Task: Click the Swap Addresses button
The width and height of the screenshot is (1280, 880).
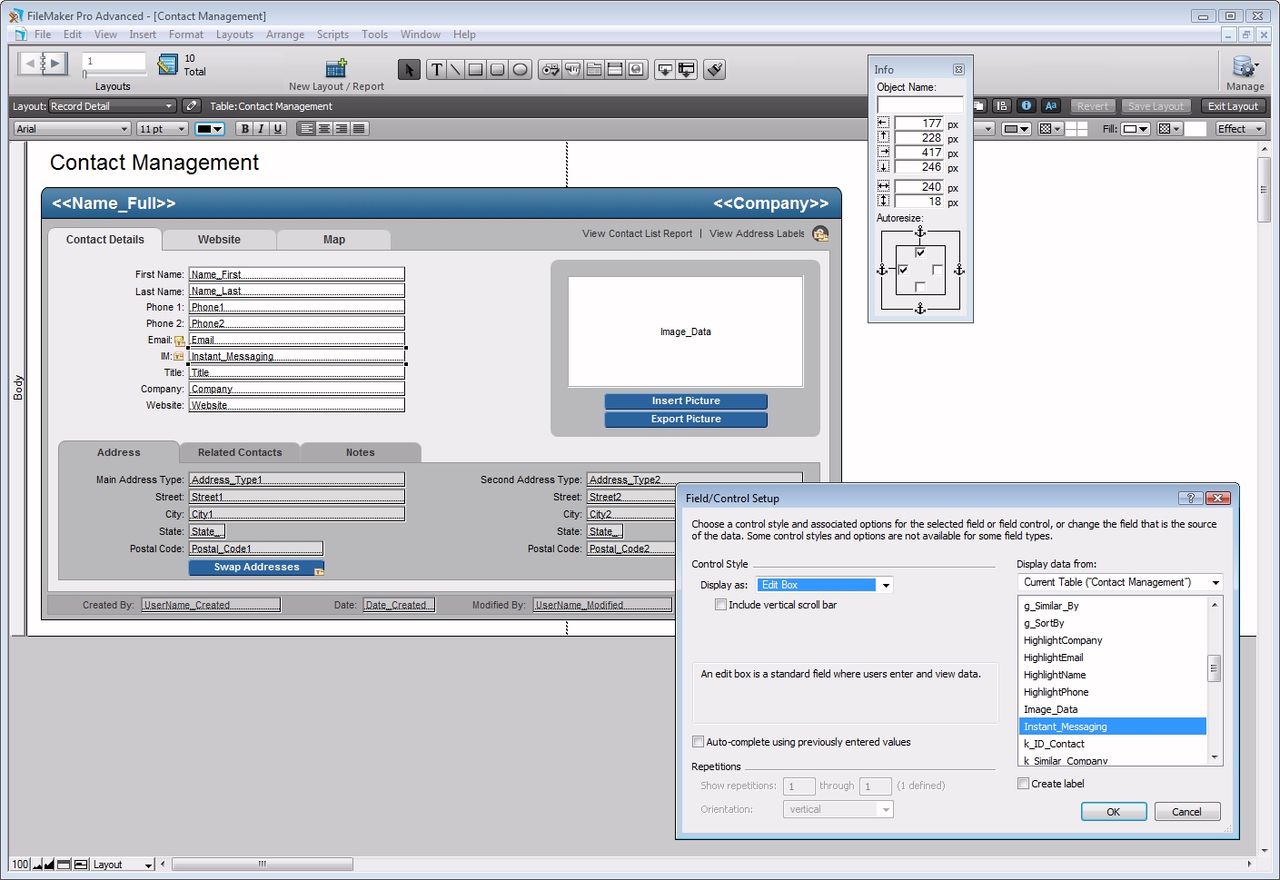Action: [x=257, y=567]
